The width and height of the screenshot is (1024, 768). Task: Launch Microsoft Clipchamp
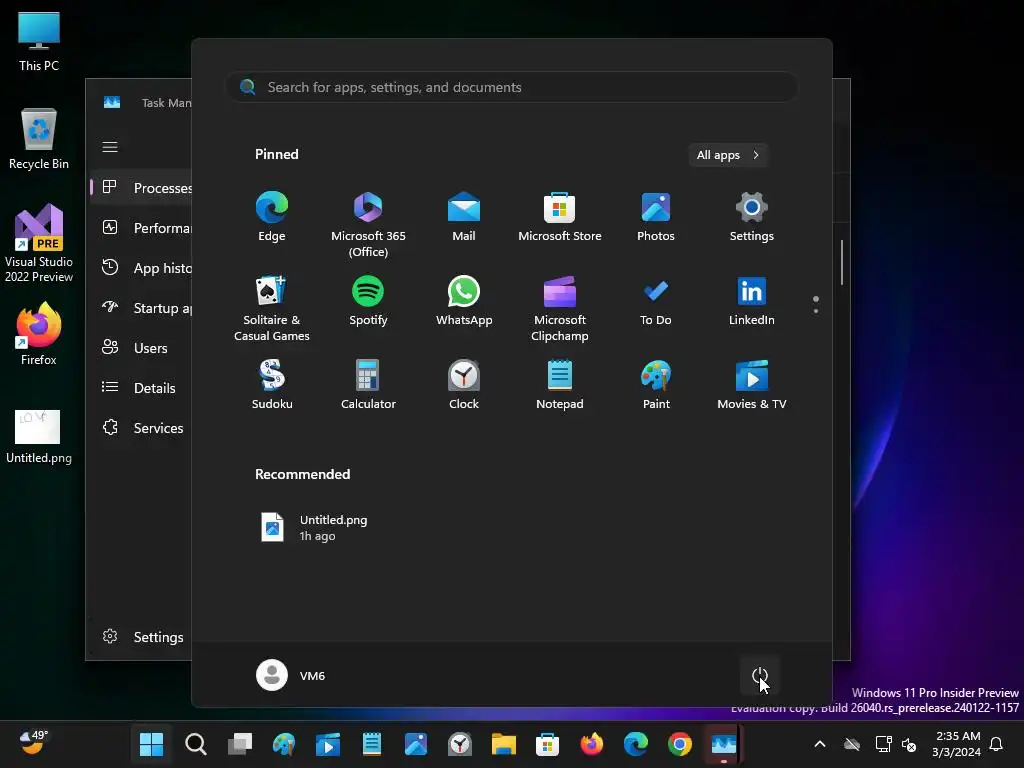pos(560,308)
